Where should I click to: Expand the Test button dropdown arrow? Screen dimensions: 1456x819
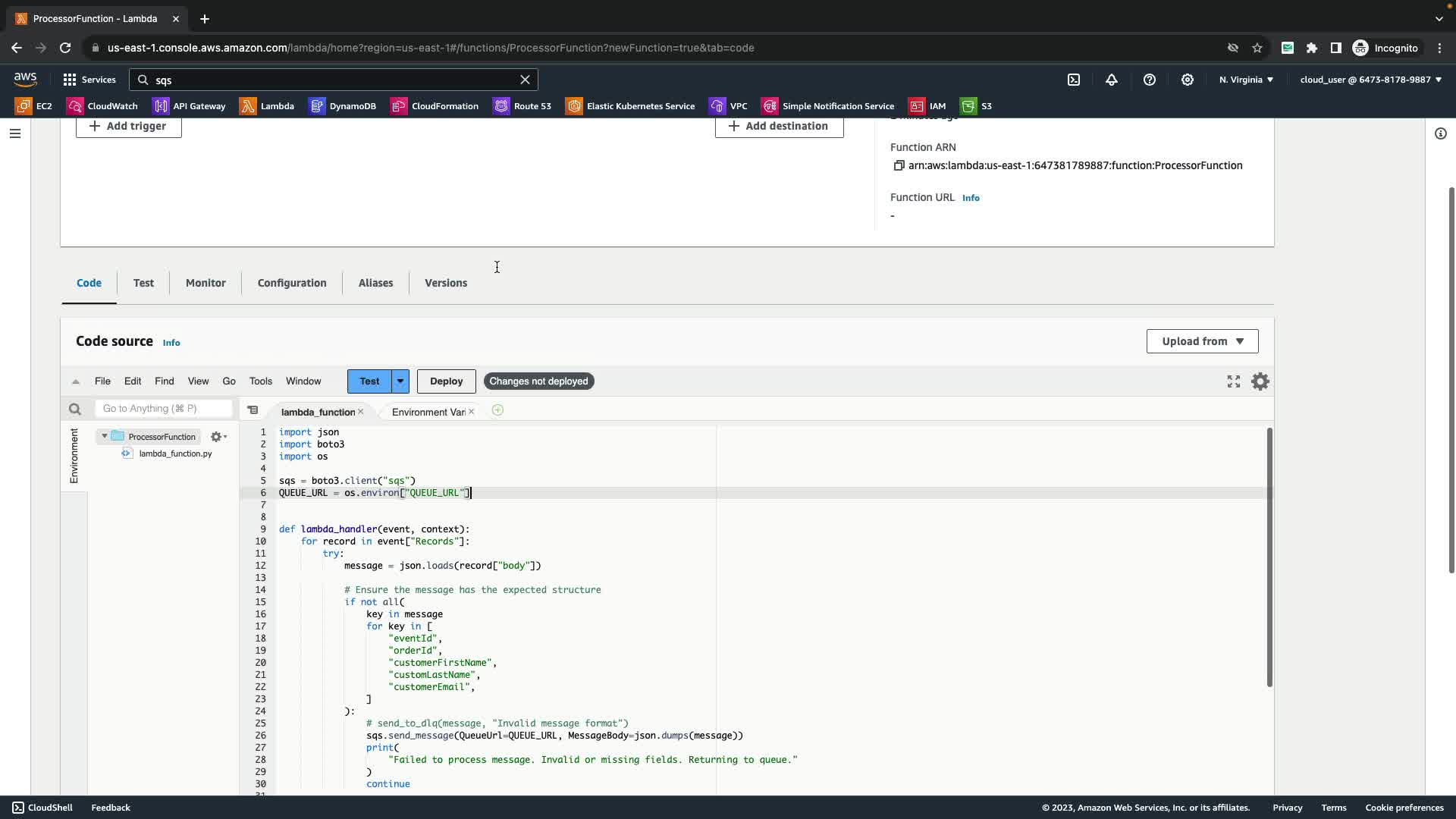click(x=400, y=381)
